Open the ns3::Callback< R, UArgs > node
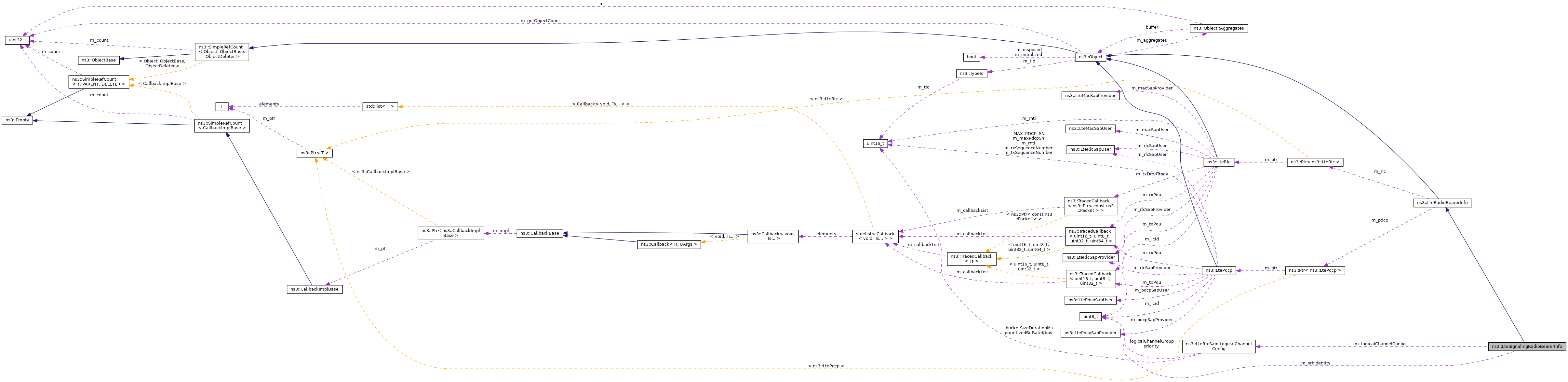 click(x=668, y=245)
